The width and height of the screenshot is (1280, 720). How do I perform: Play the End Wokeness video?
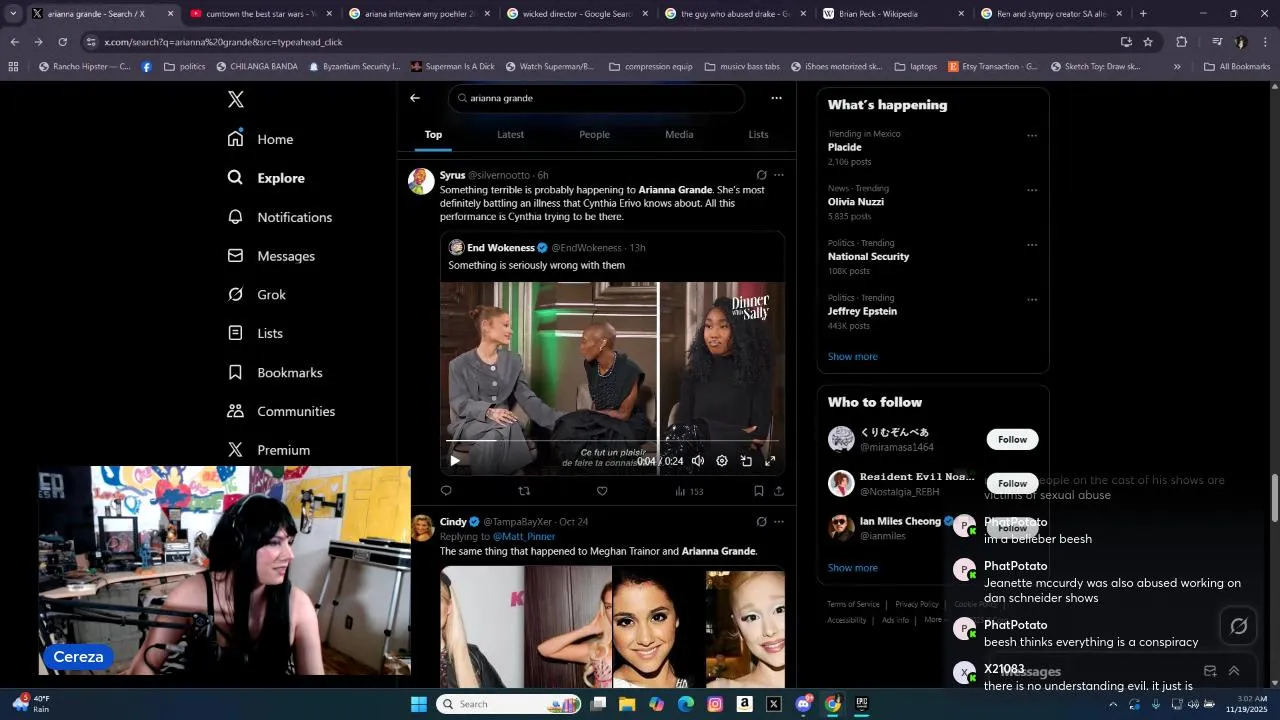(455, 461)
